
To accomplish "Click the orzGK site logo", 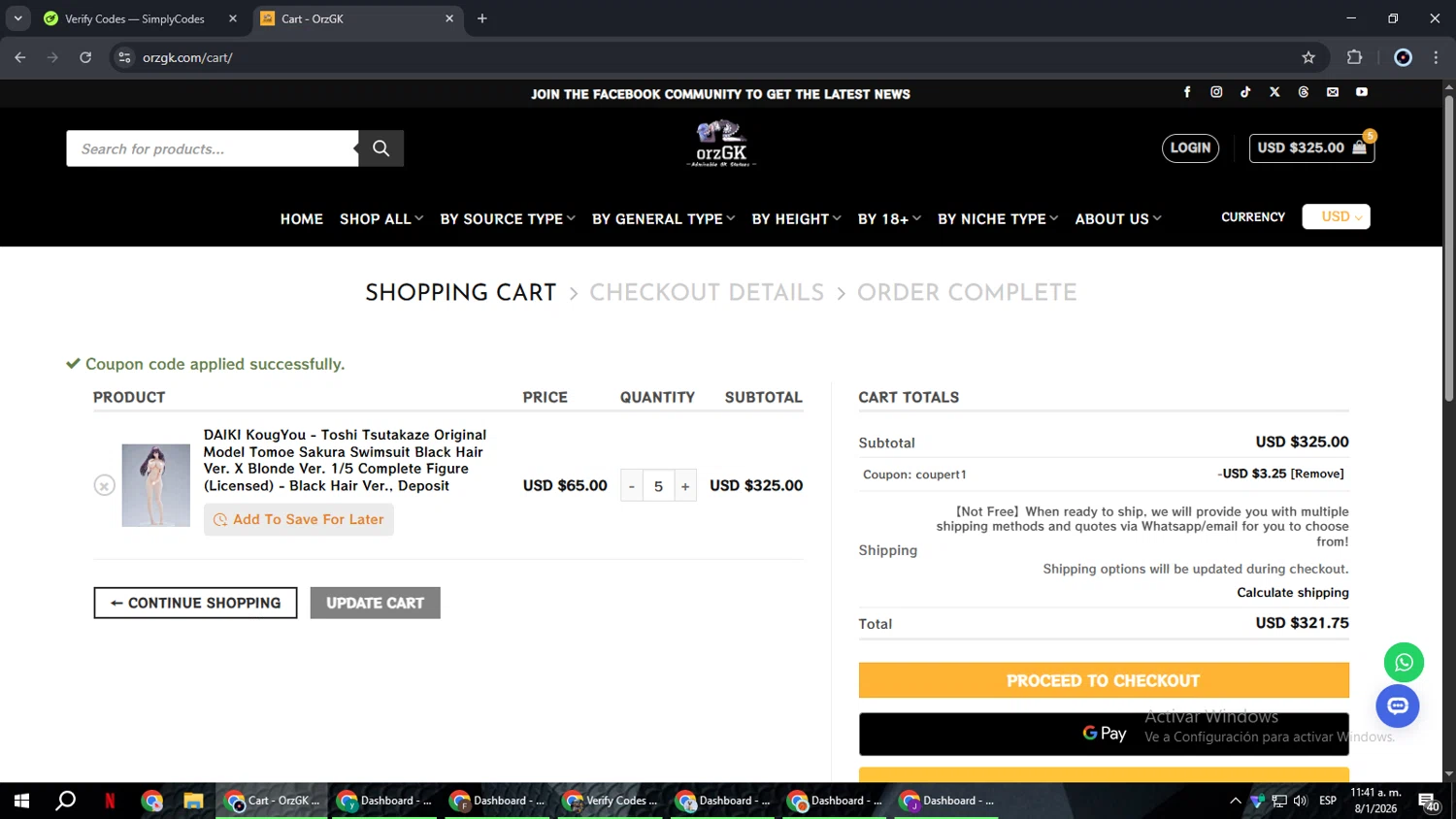I will pyautogui.click(x=721, y=144).
